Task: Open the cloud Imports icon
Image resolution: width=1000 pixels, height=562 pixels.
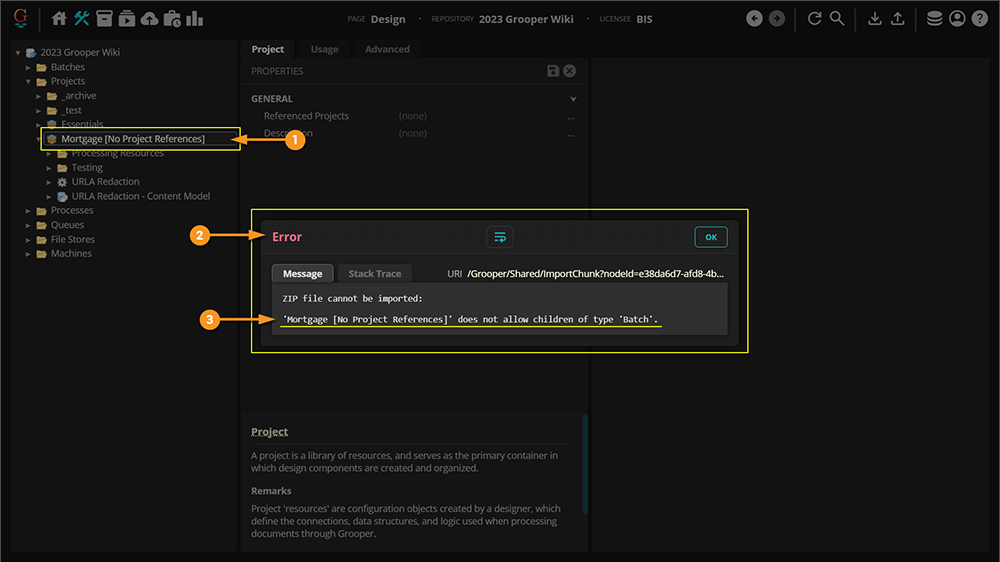Action: tap(149, 18)
